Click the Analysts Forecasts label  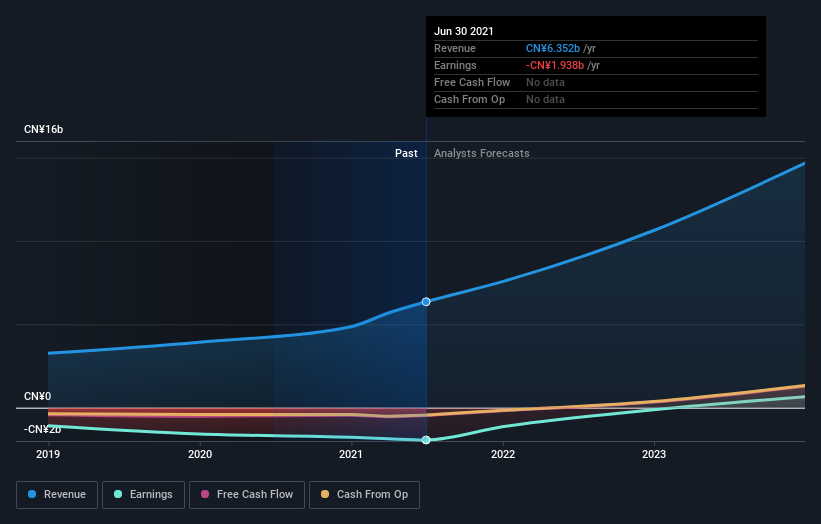click(x=482, y=153)
